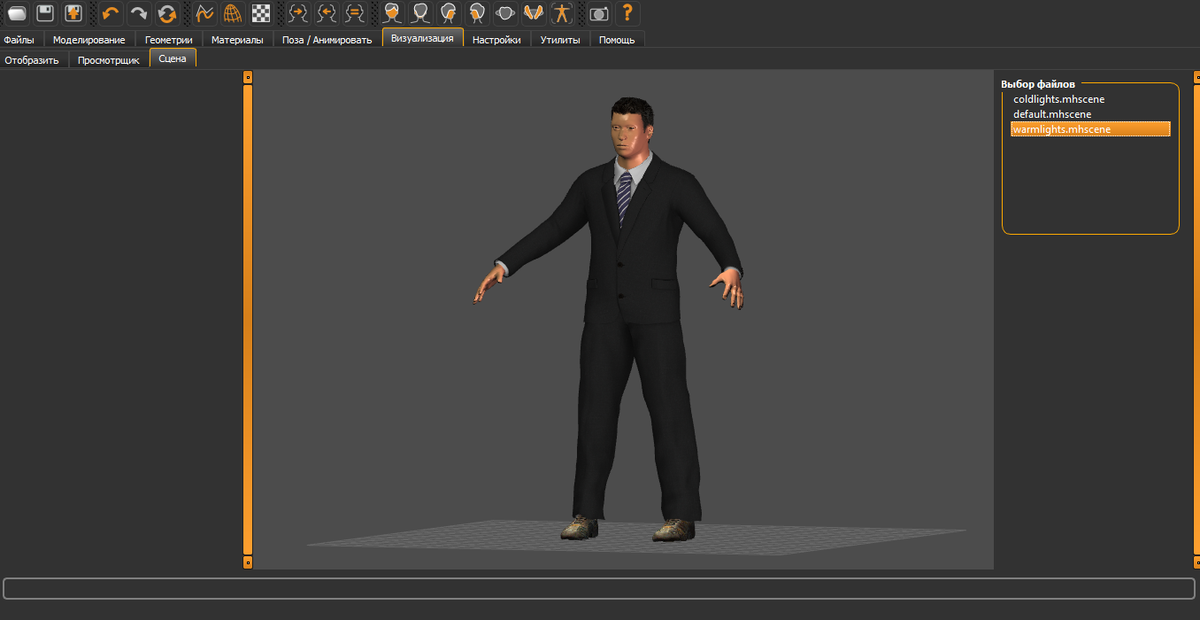The height and width of the screenshot is (620, 1200).
Task: Toggle wireframe mesh display
Action: tap(232, 13)
